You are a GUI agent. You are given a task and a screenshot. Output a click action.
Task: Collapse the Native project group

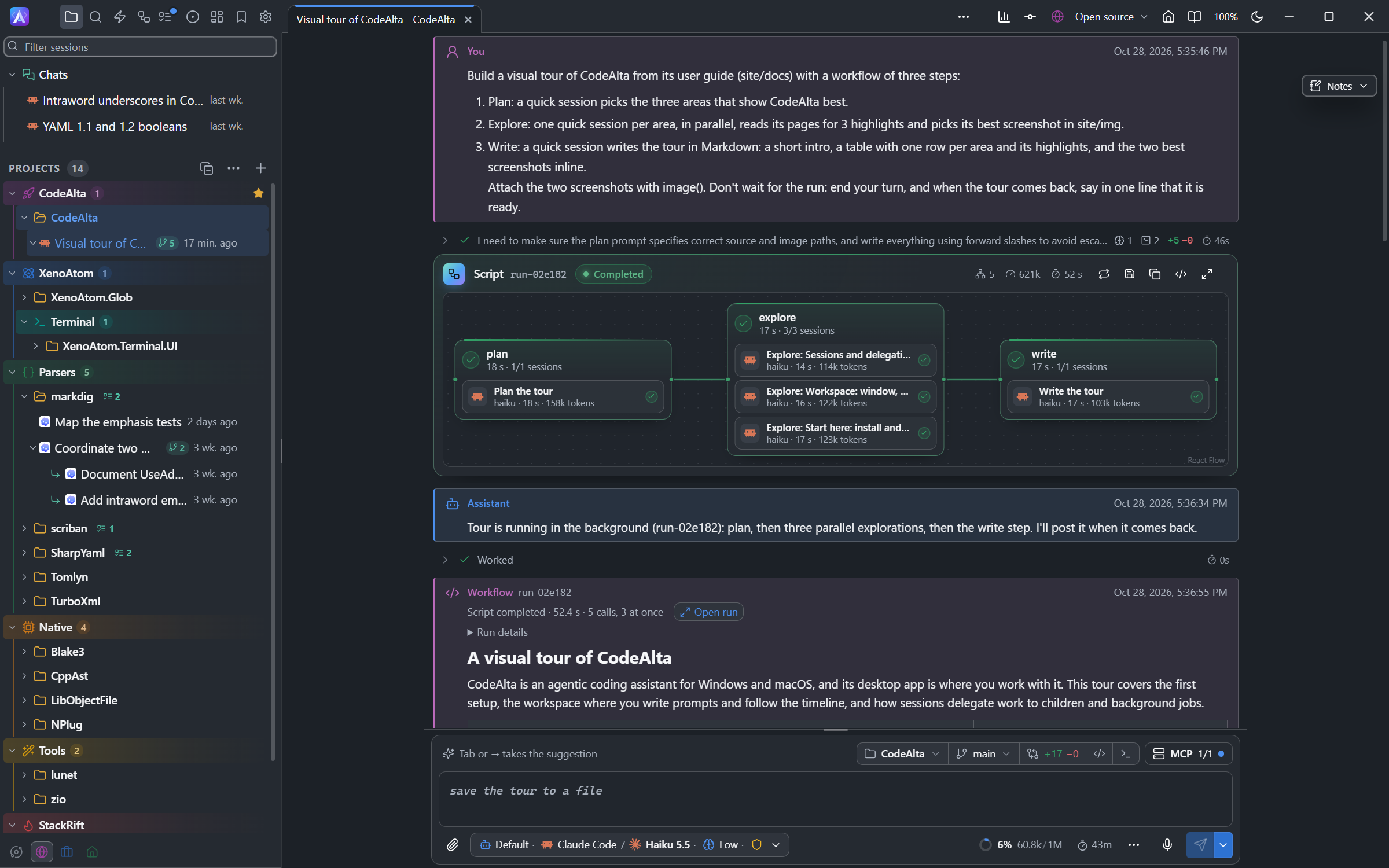pos(12,627)
